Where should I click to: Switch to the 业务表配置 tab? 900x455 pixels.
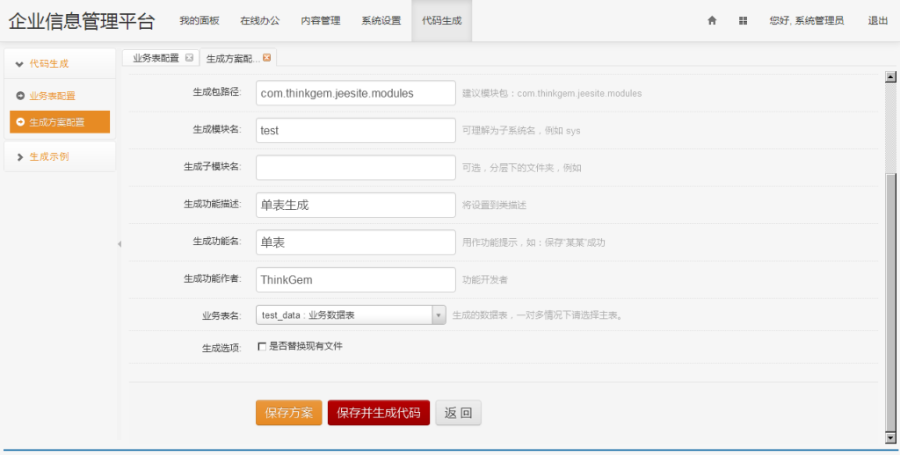click(156, 58)
